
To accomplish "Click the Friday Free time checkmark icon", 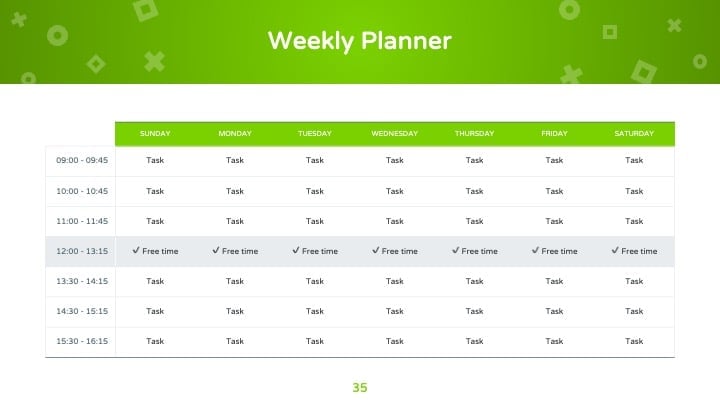I will (535, 250).
